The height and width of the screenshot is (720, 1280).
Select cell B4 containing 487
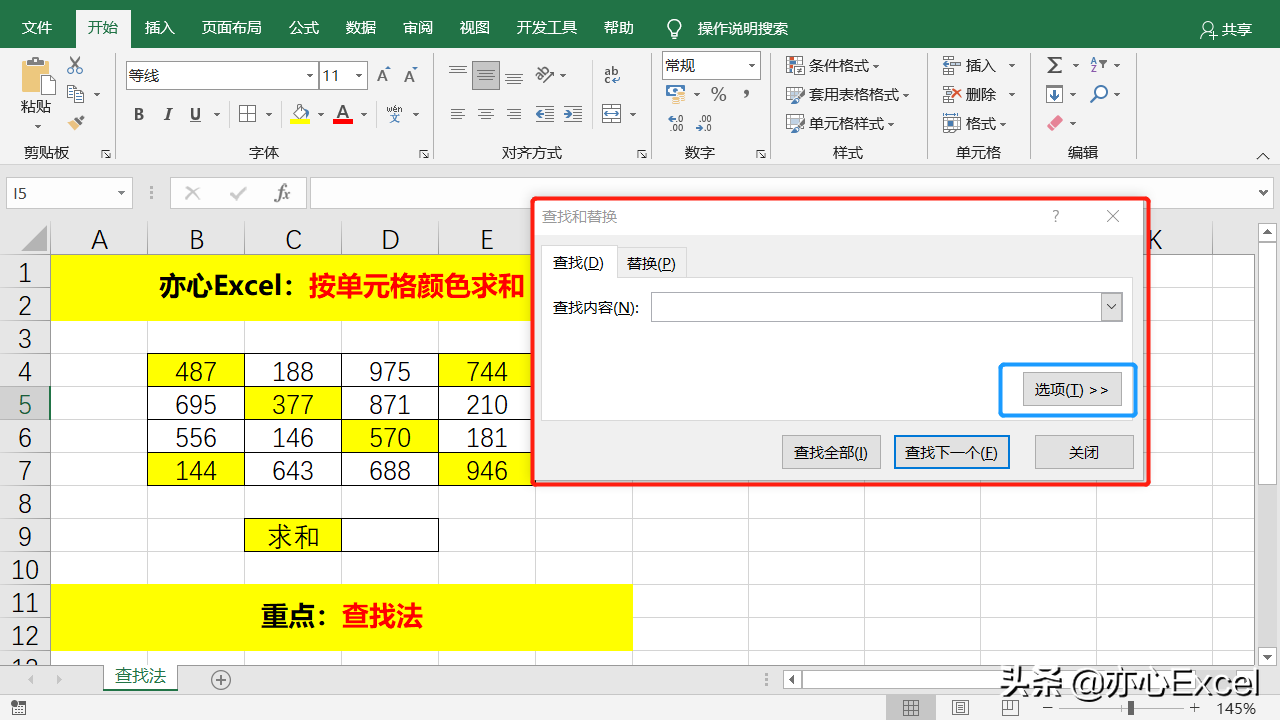pyautogui.click(x=196, y=371)
